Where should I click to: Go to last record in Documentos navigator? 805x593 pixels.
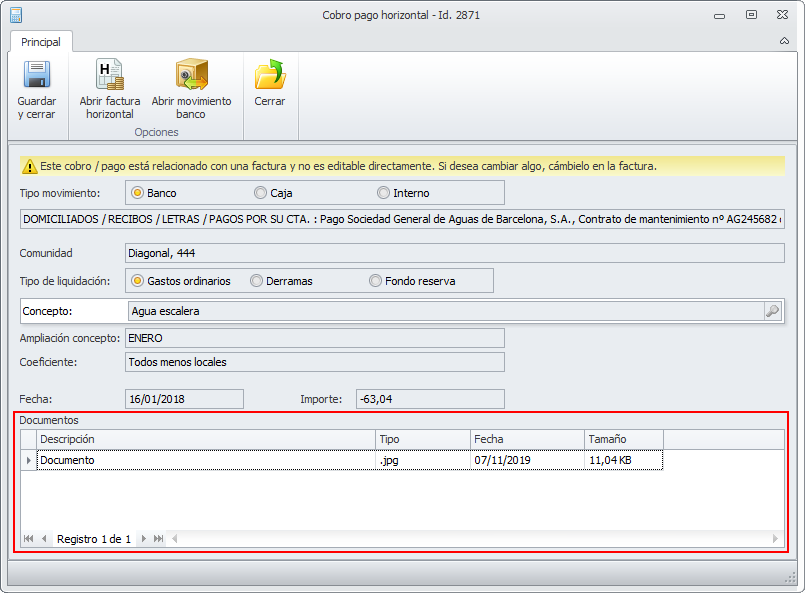(x=158, y=539)
